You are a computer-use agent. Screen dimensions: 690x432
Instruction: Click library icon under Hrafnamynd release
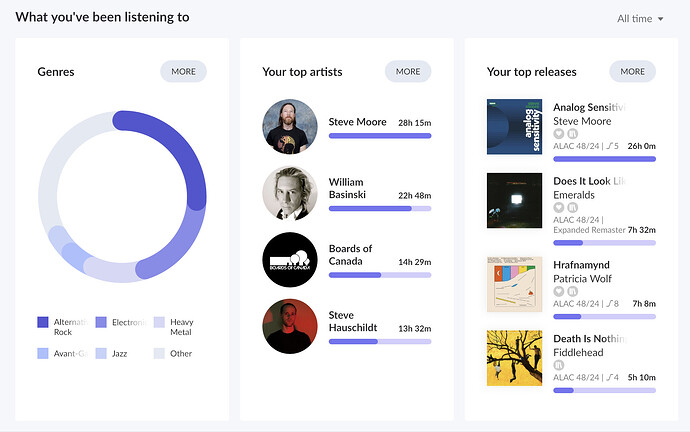(x=573, y=291)
